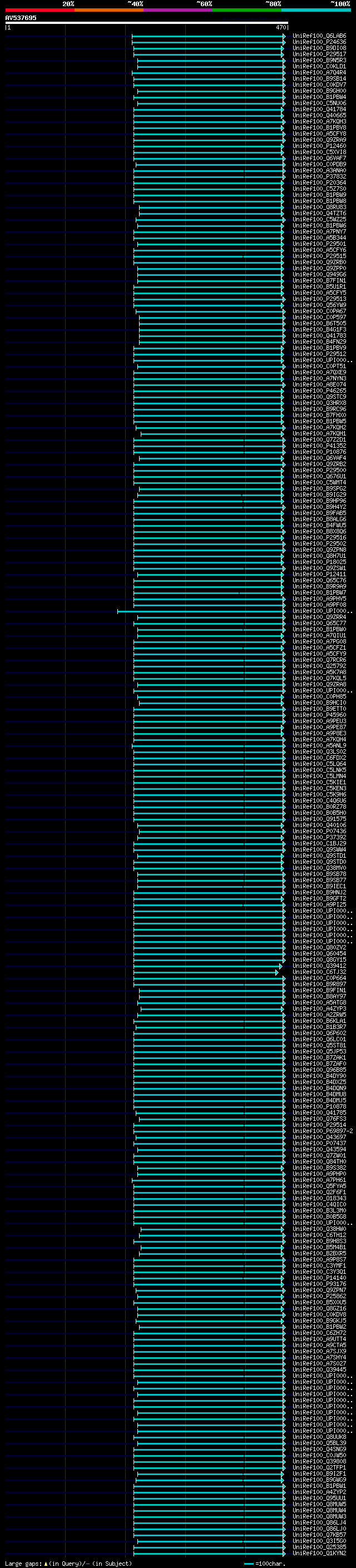356x1568 pixels.
Task: Select hit UniRef100_C5NUQ6
Action: (319, 103)
